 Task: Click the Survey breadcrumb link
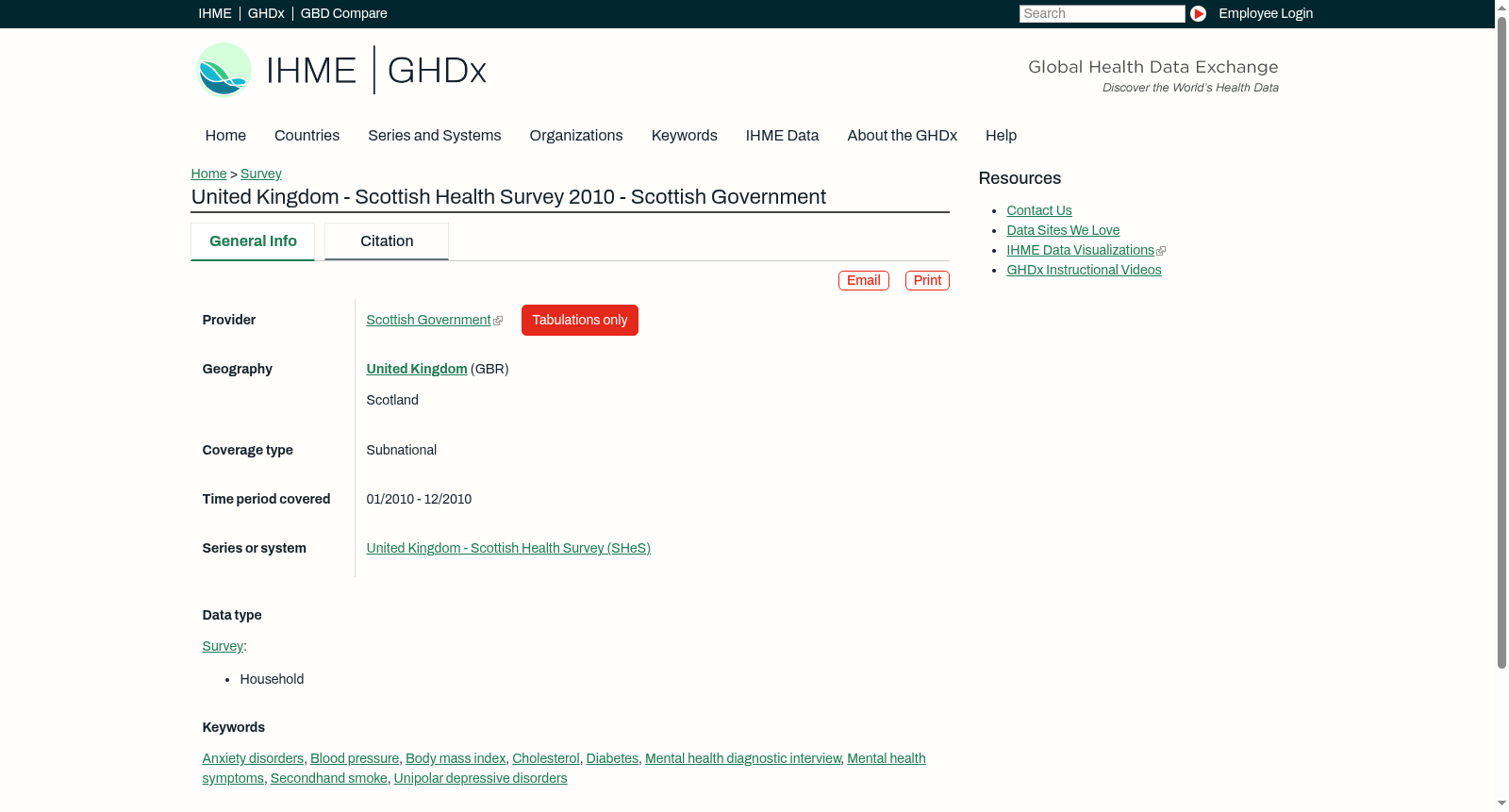(x=261, y=174)
